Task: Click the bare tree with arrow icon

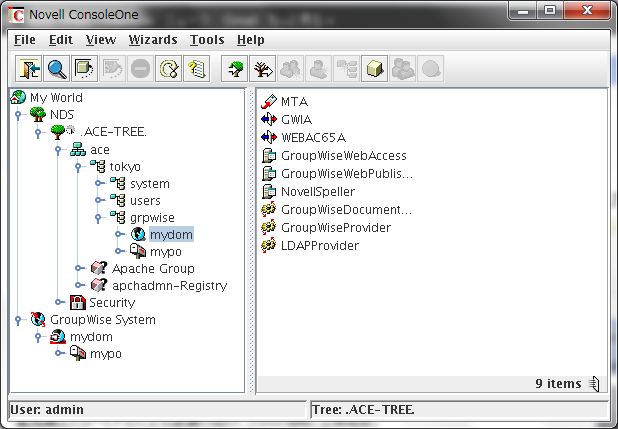Action: [x=262, y=69]
